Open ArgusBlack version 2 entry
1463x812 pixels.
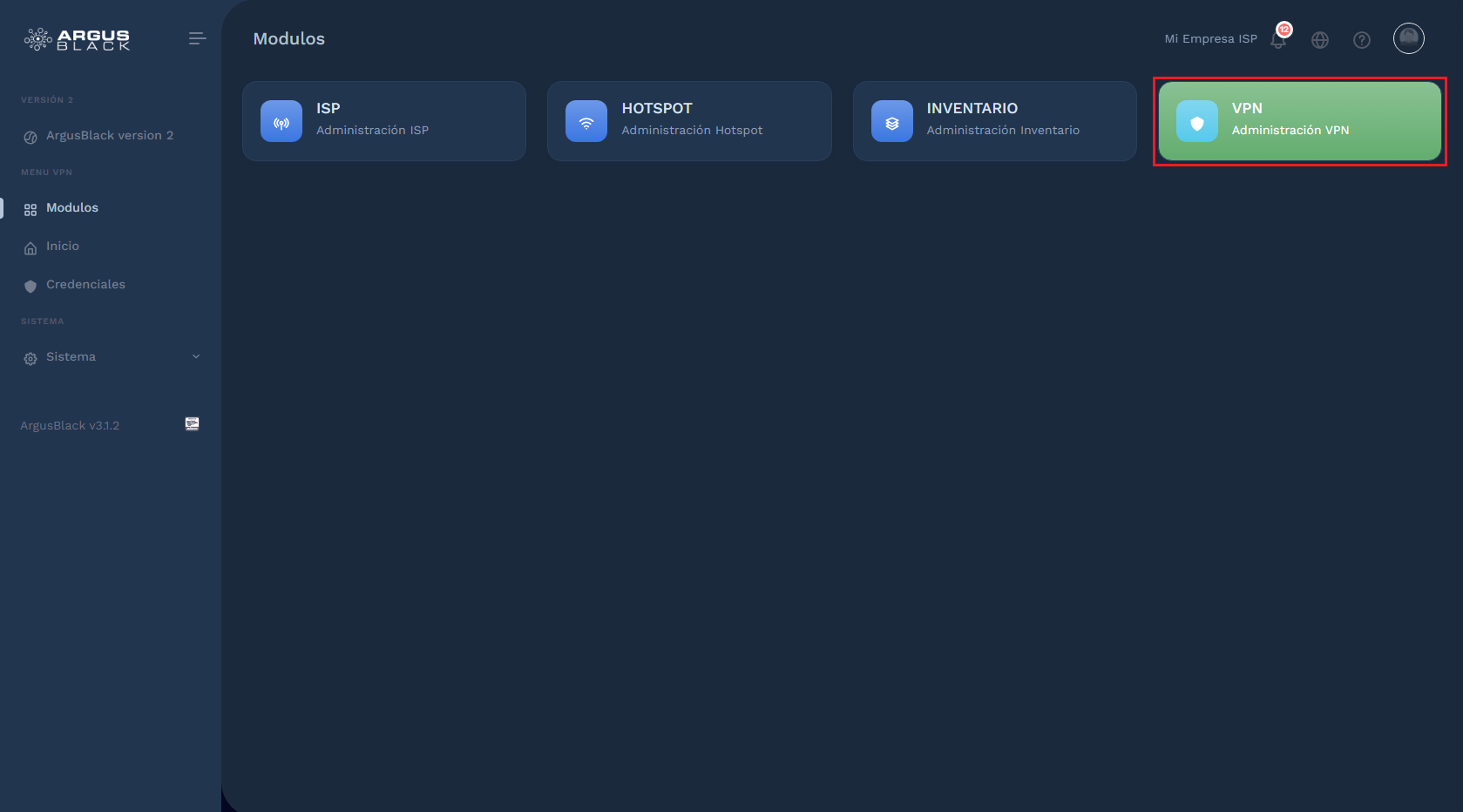click(110, 135)
